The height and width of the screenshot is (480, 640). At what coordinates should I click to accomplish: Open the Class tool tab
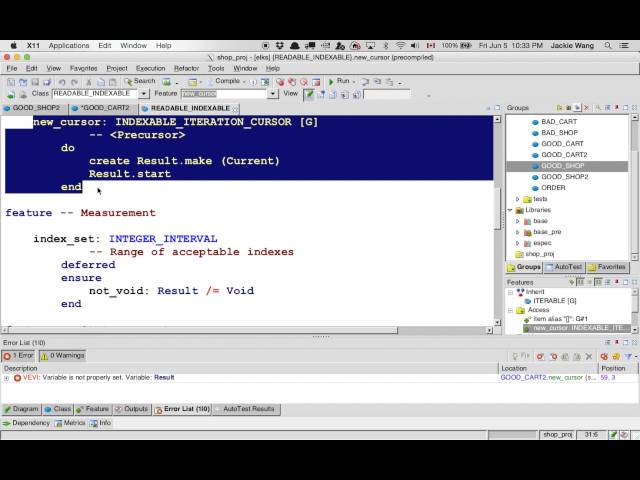(x=58, y=409)
